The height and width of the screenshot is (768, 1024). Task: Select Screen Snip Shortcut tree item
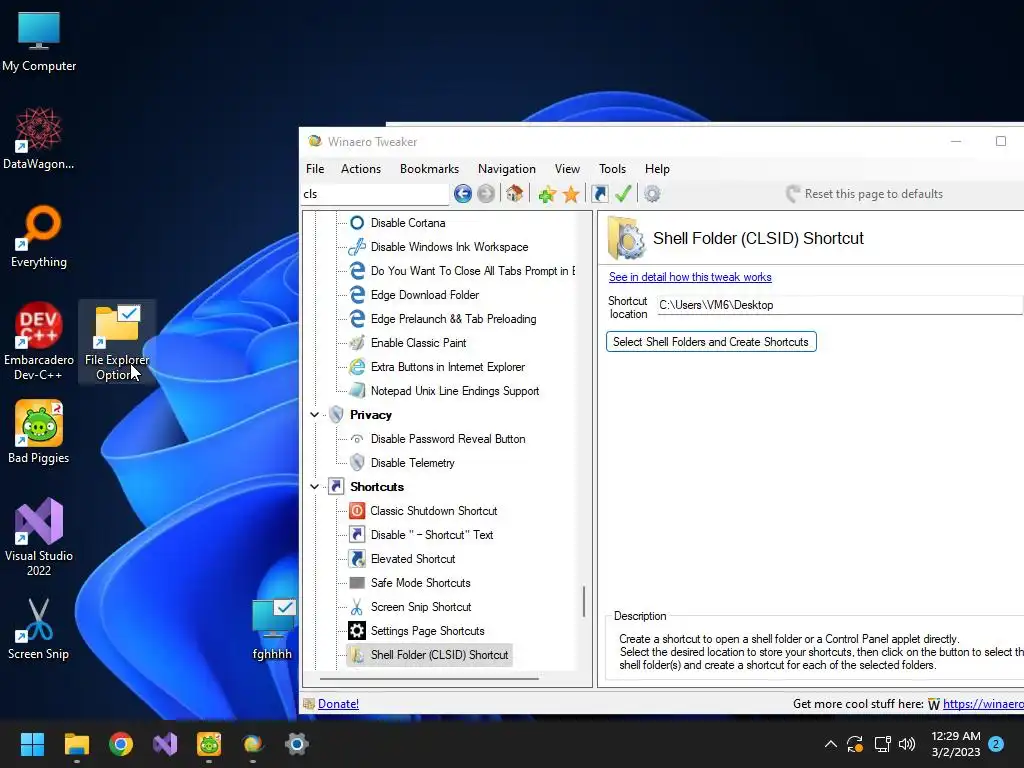421,607
